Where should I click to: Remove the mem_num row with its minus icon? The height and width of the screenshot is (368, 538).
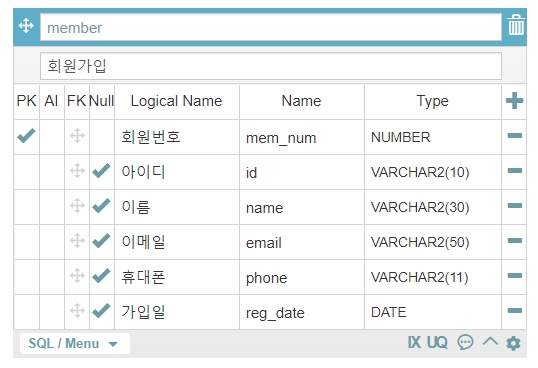click(515, 136)
